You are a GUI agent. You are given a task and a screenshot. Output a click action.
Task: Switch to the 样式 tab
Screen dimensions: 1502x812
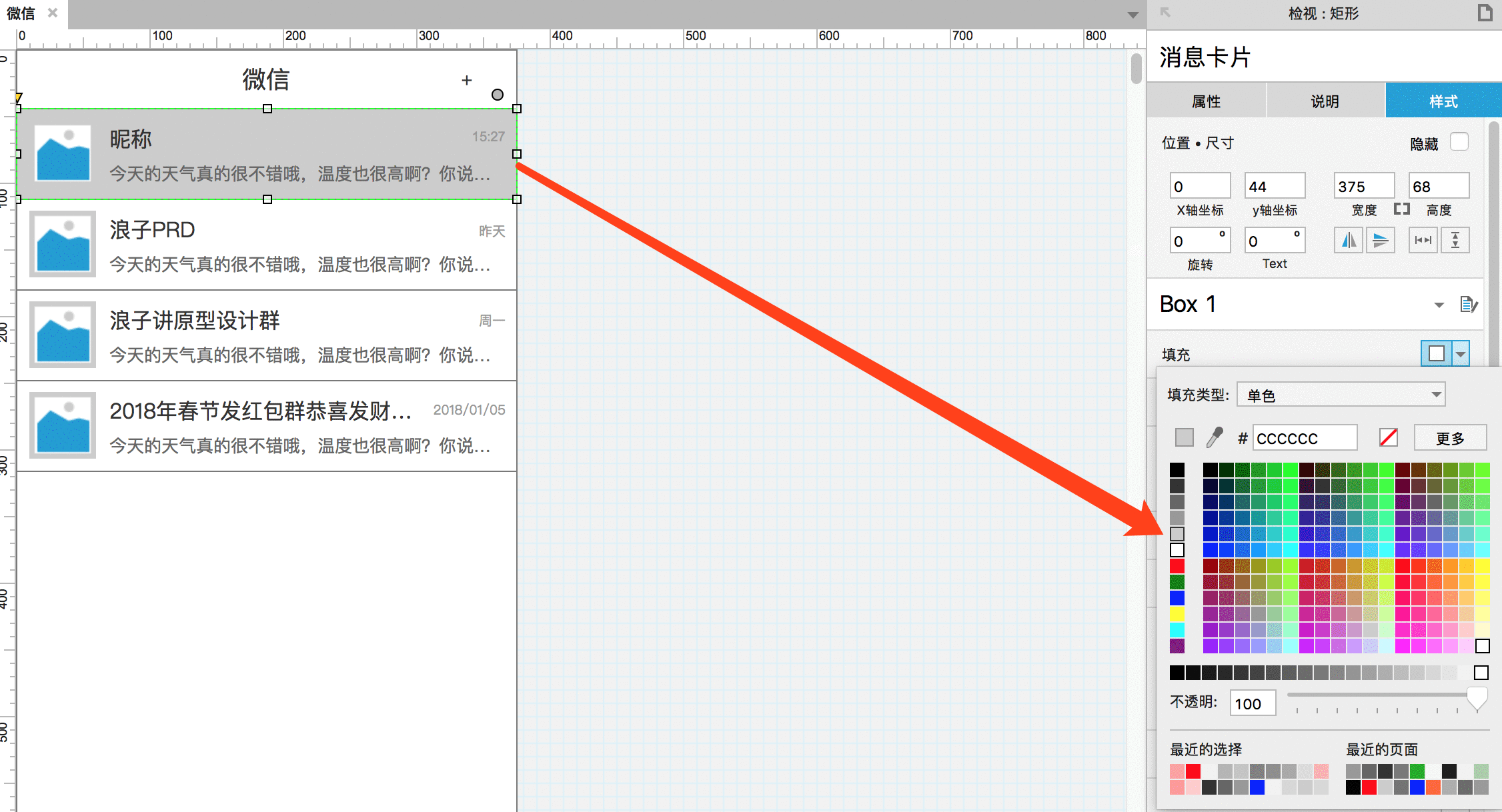tap(1443, 101)
